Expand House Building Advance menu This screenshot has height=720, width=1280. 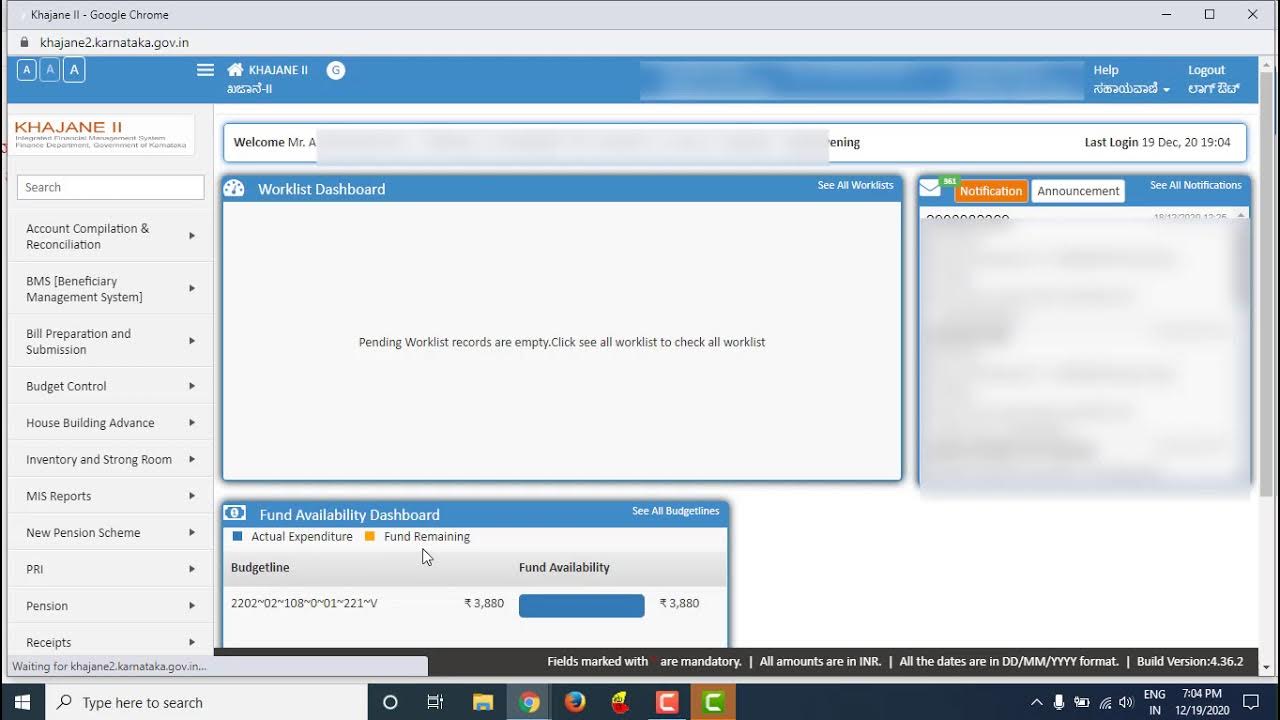pyautogui.click(x=110, y=423)
